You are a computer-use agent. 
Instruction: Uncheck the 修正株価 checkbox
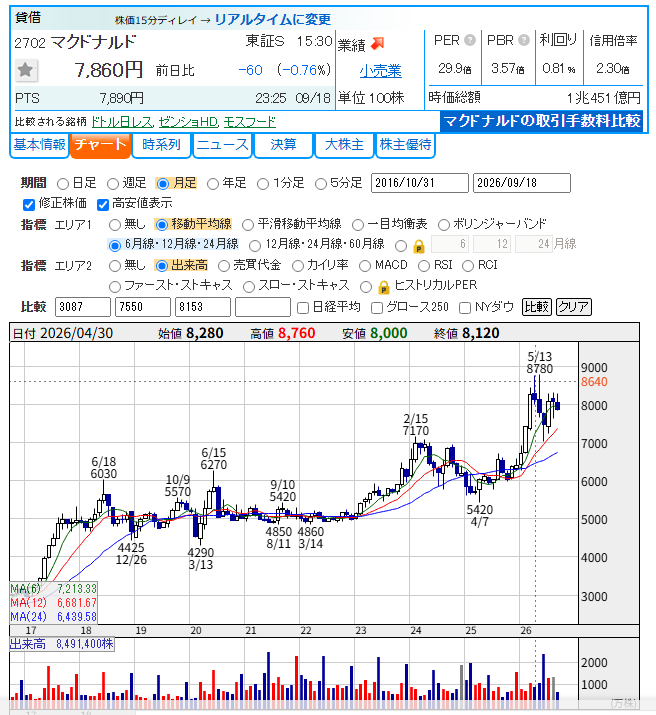(x=29, y=205)
